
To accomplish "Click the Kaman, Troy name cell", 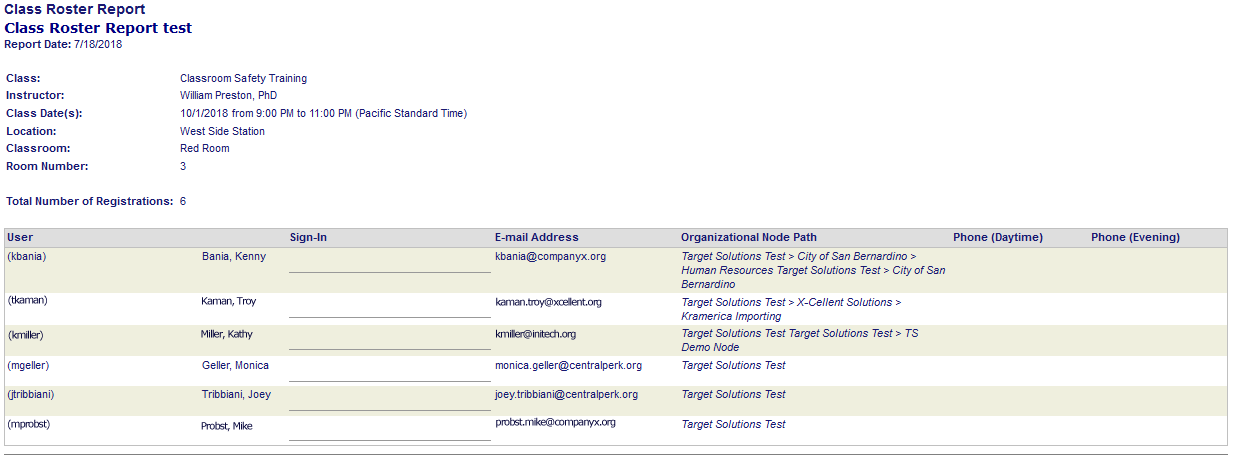I will click(x=230, y=301).
